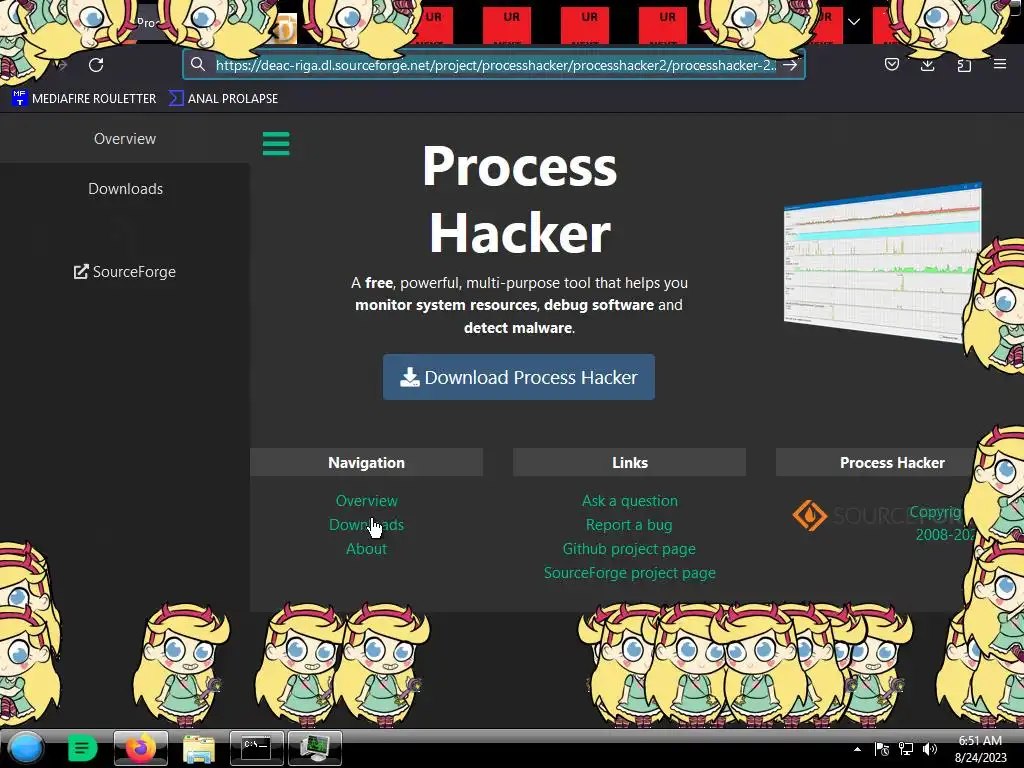Open volume speaker tray icon
1024x768 pixels.
[930, 749]
